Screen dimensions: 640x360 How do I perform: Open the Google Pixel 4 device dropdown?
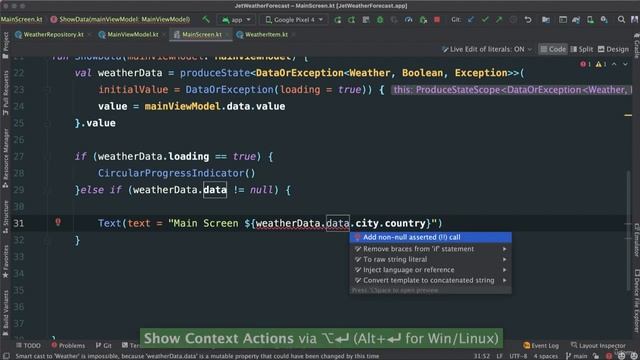coord(294,20)
